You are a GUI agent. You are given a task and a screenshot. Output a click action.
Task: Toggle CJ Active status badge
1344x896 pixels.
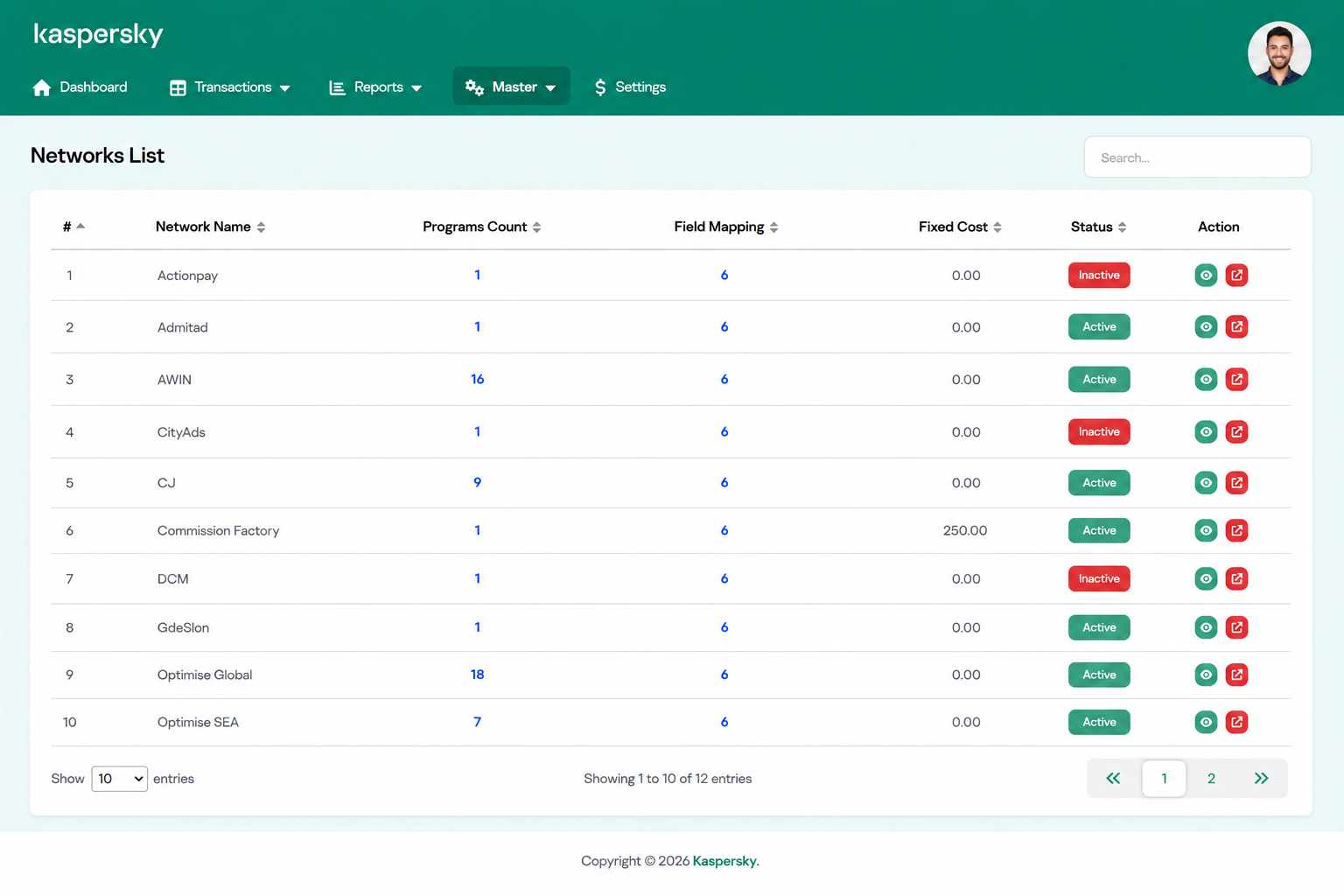pos(1099,482)
